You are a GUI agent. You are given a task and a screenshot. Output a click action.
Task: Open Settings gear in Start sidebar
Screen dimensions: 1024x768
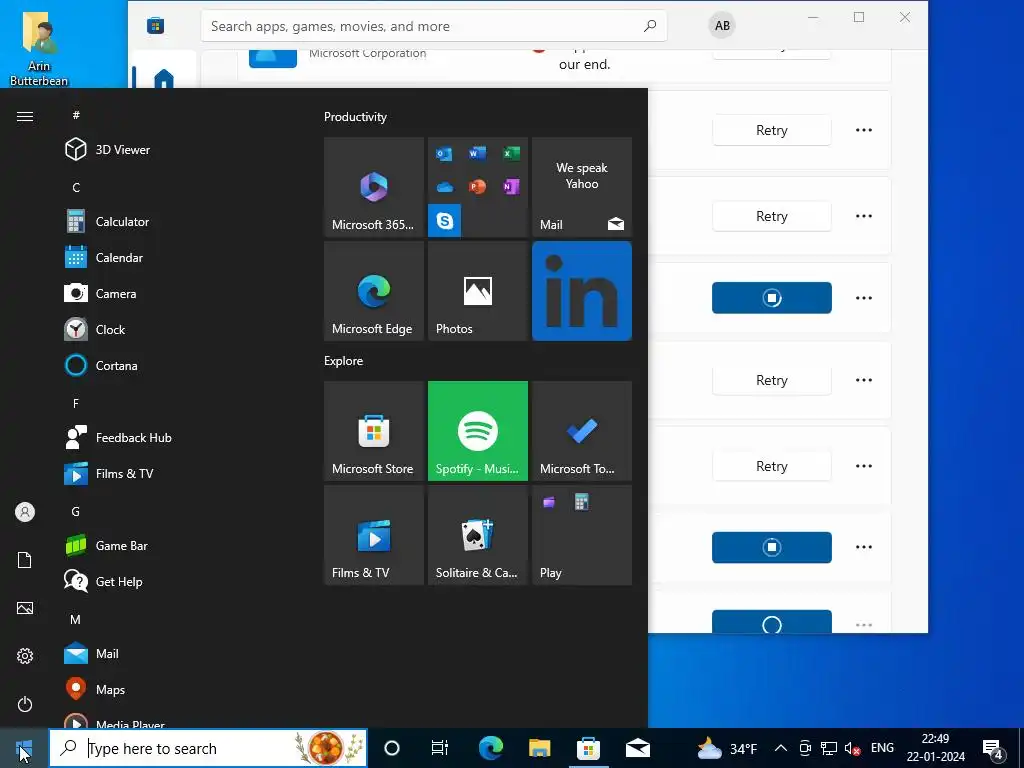pyautogui.click(x=25, y=656)
